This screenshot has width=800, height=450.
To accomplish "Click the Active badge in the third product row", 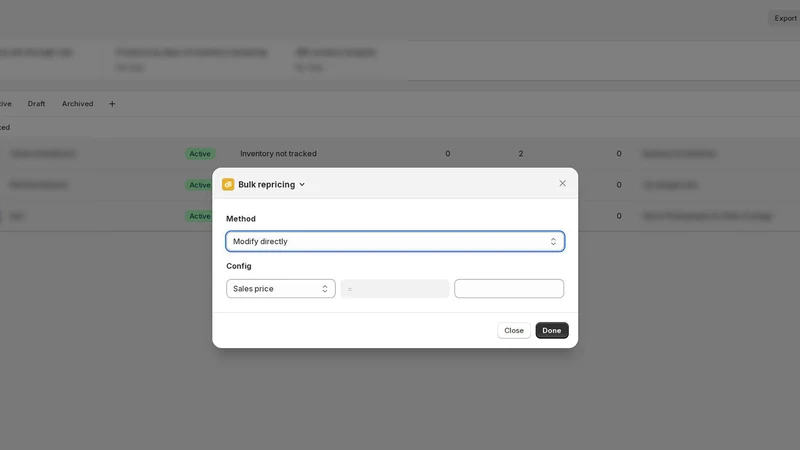I will click(198, 216).
